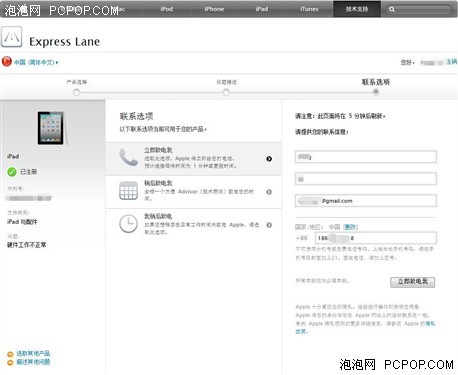Click the 更改 change country link
458x375 pixels.
coord(350,227)
